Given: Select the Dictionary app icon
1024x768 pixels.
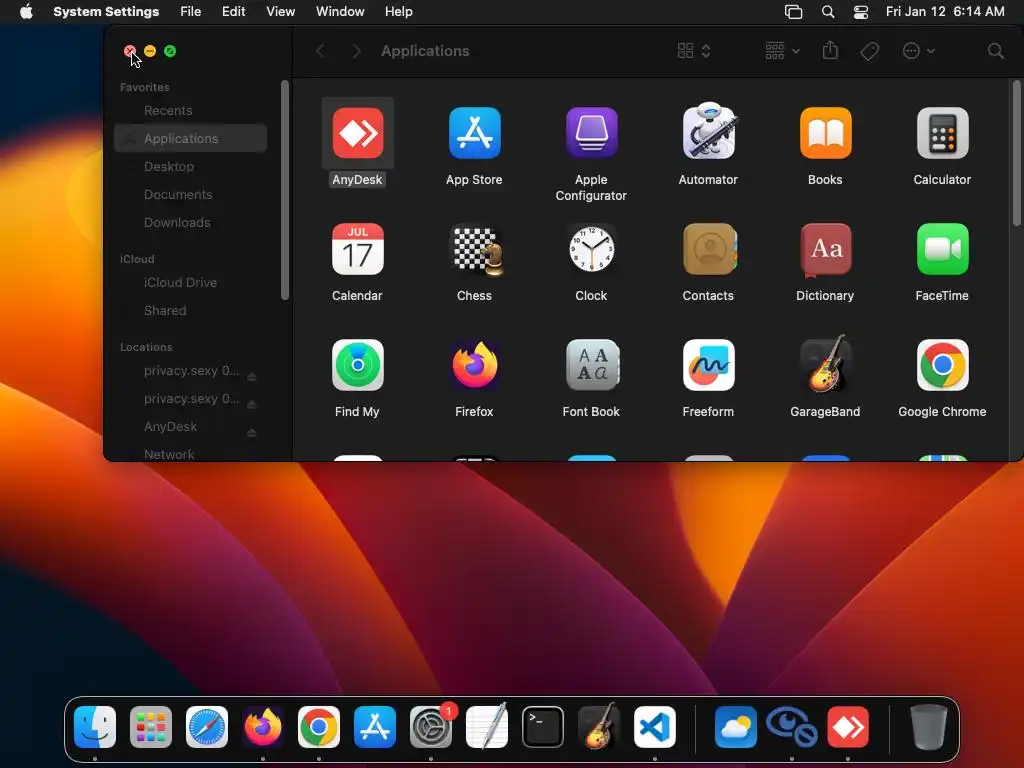Looking at the screenshot, I should [x=825, y=249].
